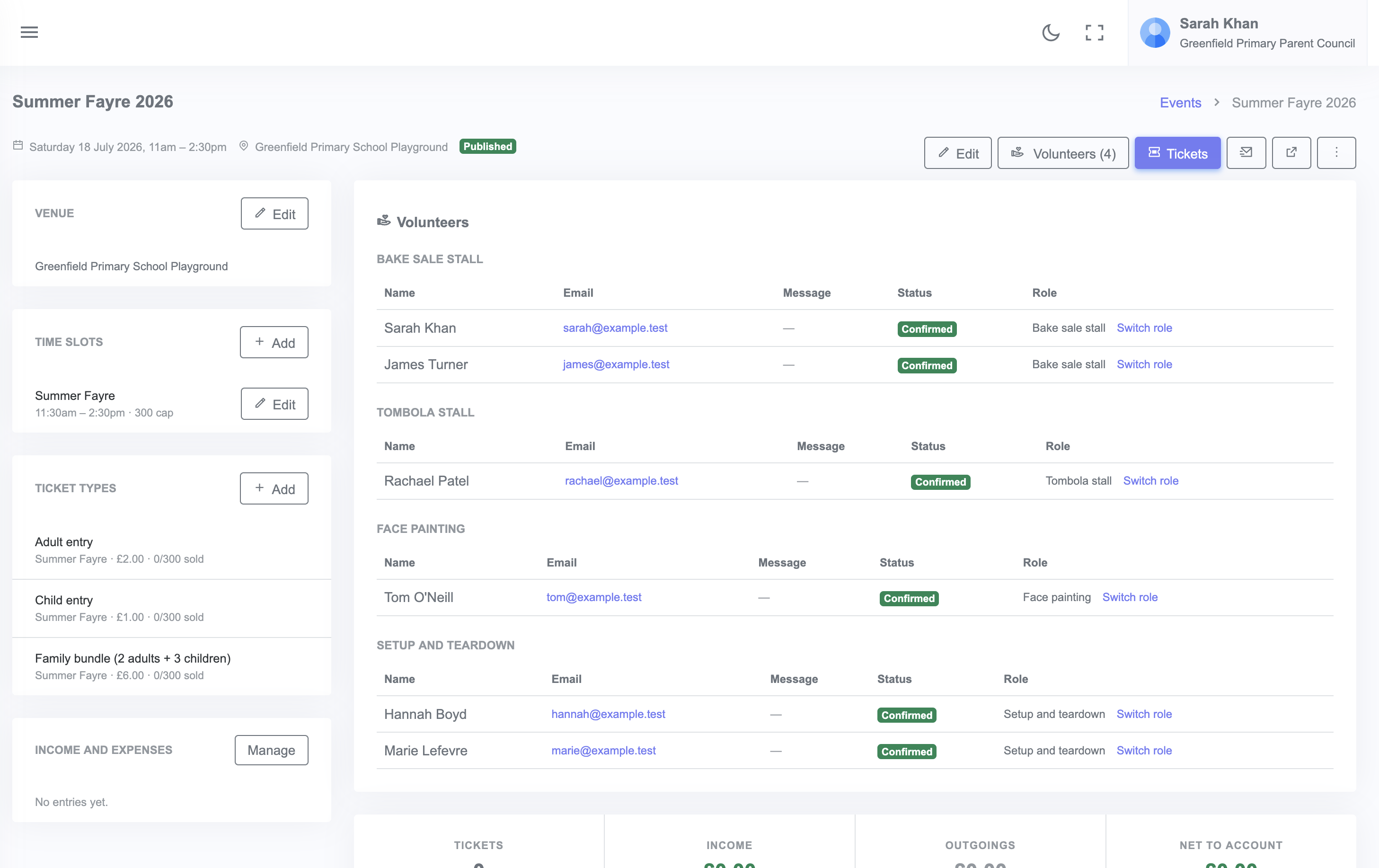Add a new time slot
This screenshot has width=1379, height=868.
coord(274,342)
